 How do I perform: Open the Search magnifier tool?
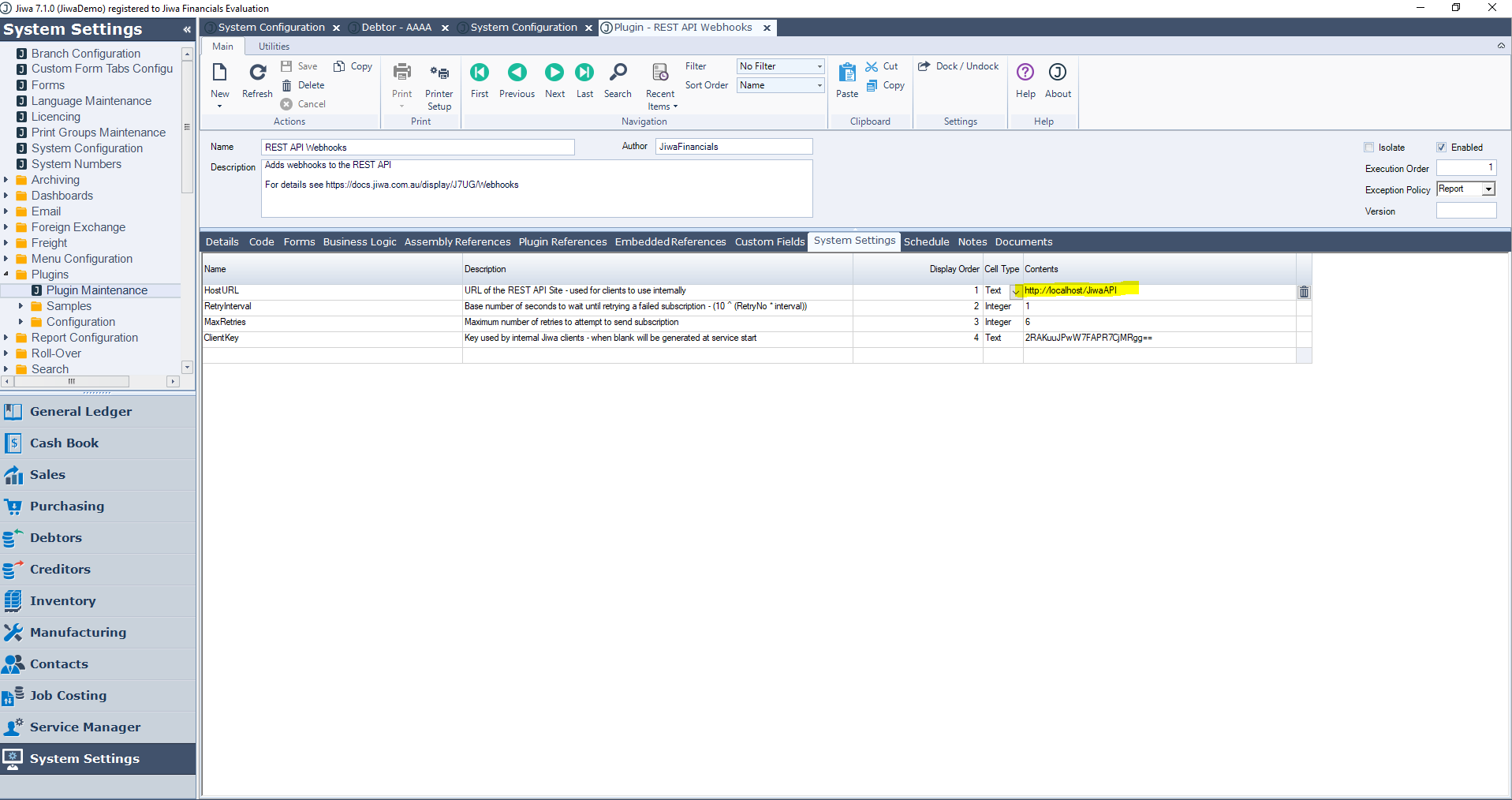pos(618,73)
